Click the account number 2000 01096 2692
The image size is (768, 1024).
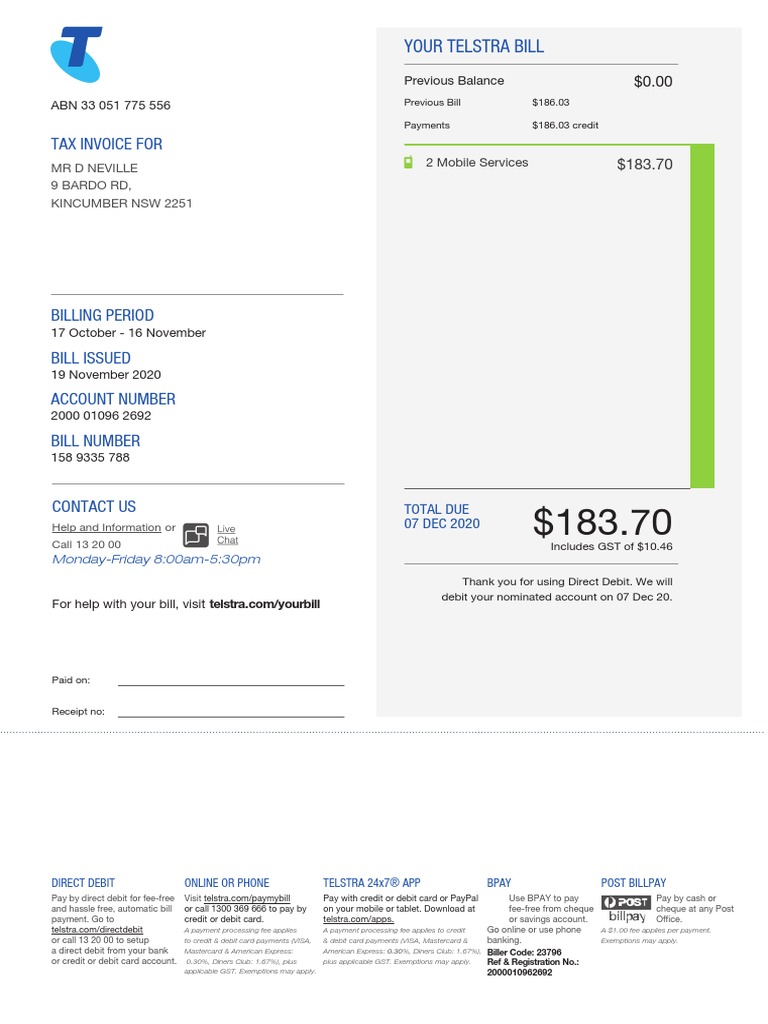click(101, 416)
